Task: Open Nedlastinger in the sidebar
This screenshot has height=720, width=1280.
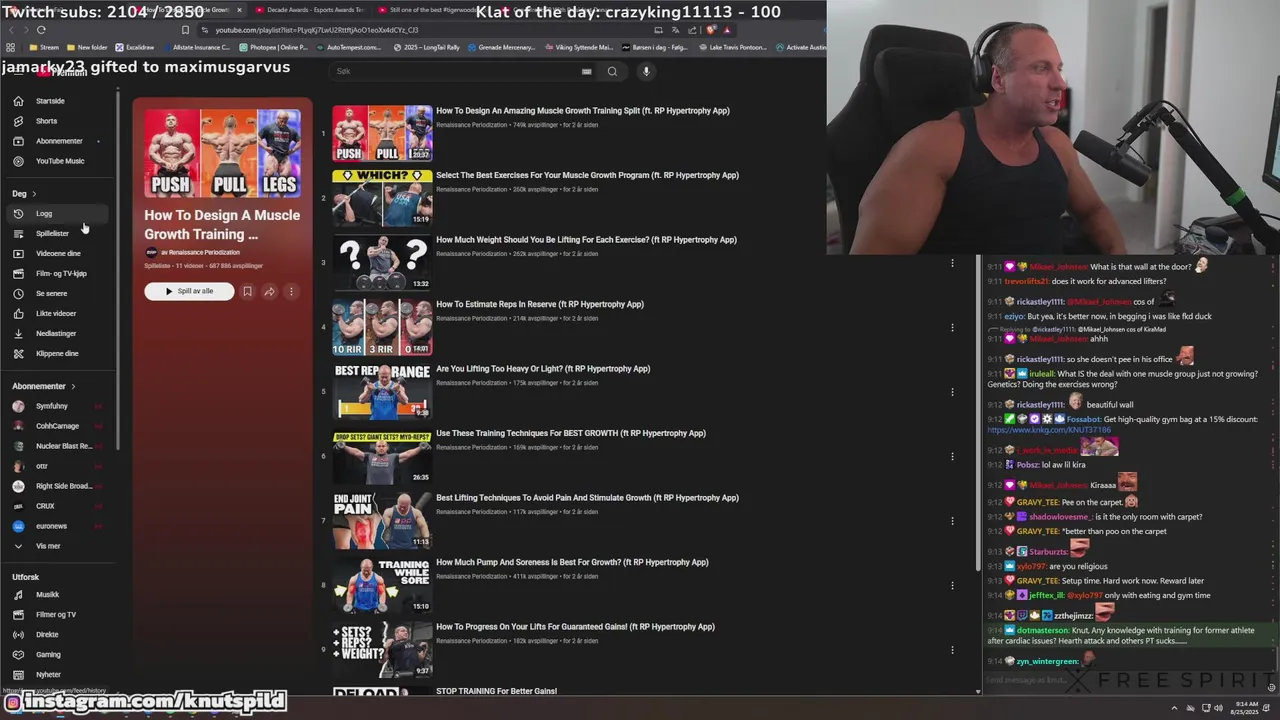Action: pos(56,333)
